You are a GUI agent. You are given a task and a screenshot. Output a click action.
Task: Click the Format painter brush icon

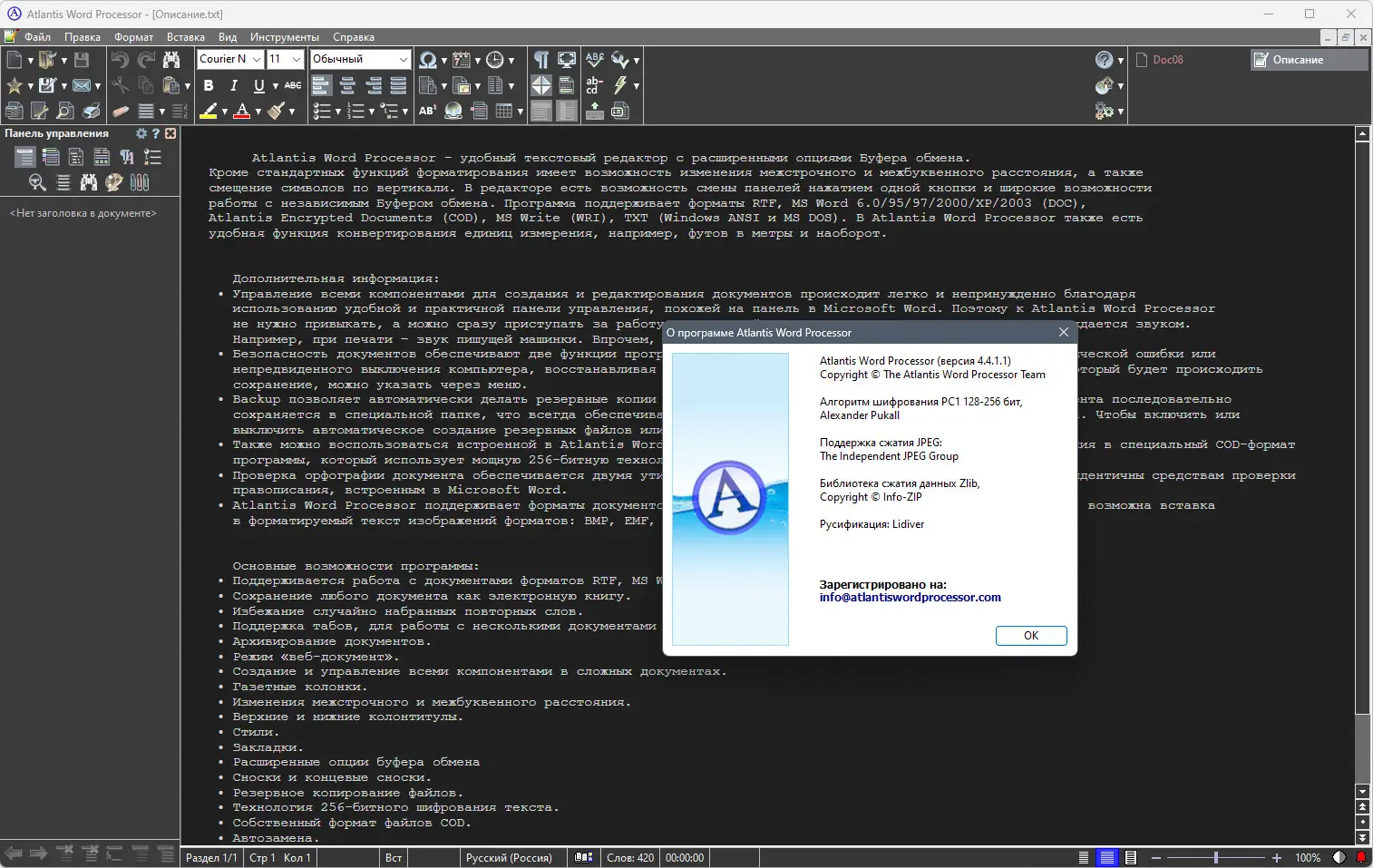pyautogui.click(x=277, y=111)
